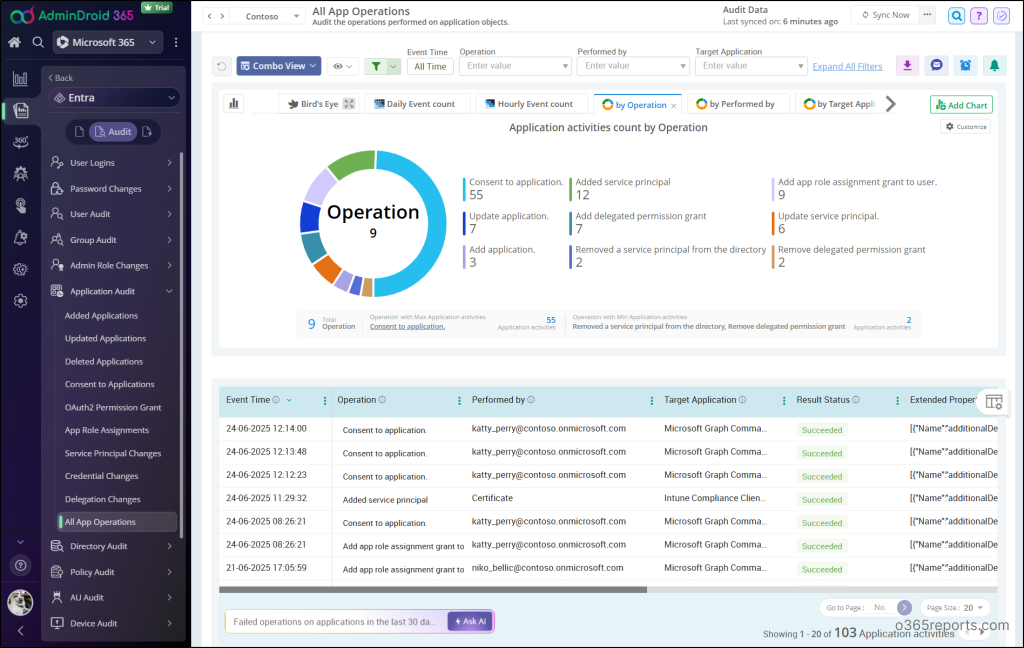The image size is (1024, 648).
Task: Open the table column settings icon
Action: 993,402
